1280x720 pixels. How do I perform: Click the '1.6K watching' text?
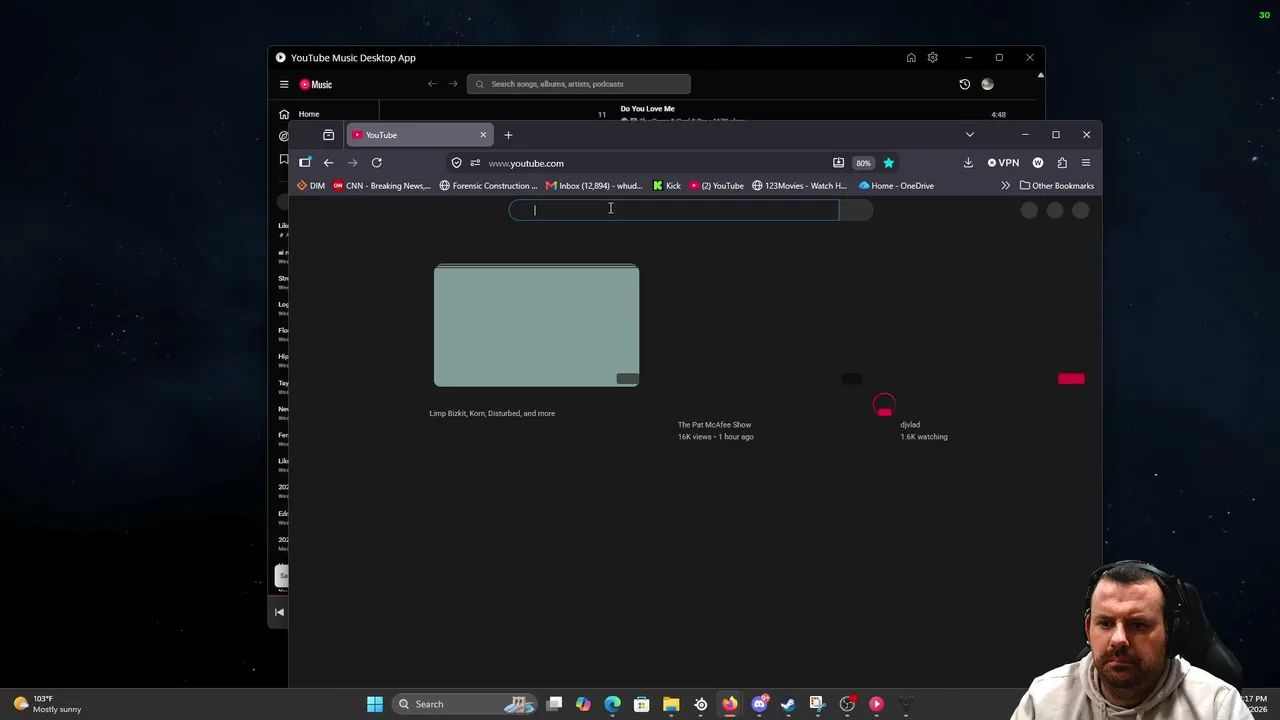coord(924,437)
